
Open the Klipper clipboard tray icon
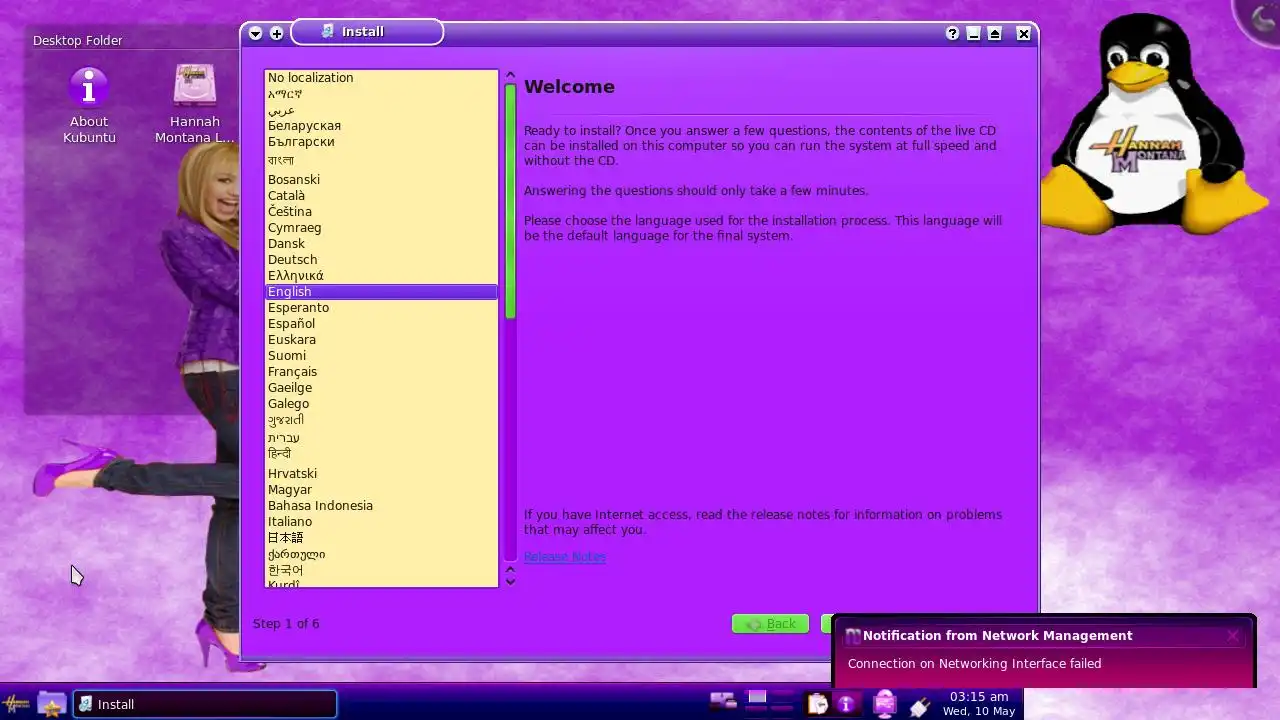(818, 704)
